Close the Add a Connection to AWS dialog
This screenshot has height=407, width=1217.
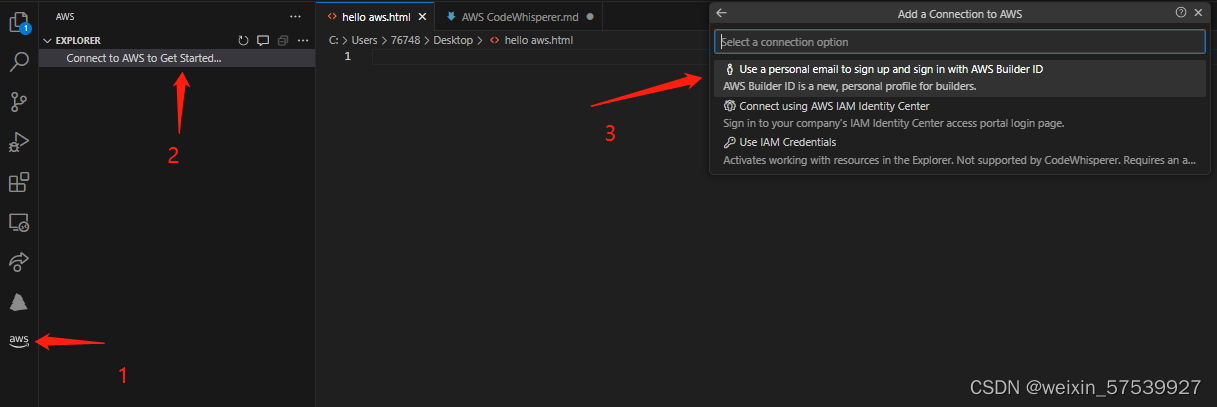[1198, 13]
